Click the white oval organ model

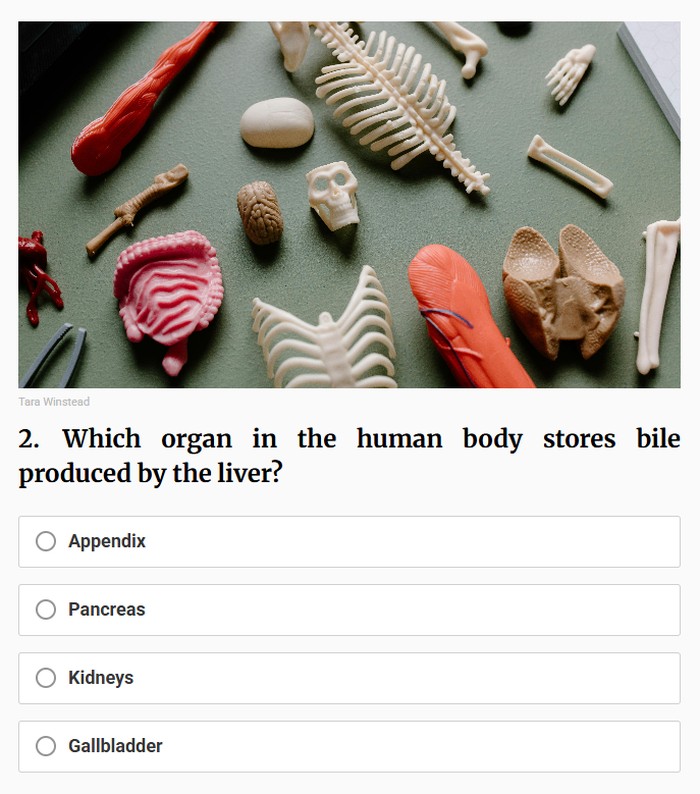277,123
